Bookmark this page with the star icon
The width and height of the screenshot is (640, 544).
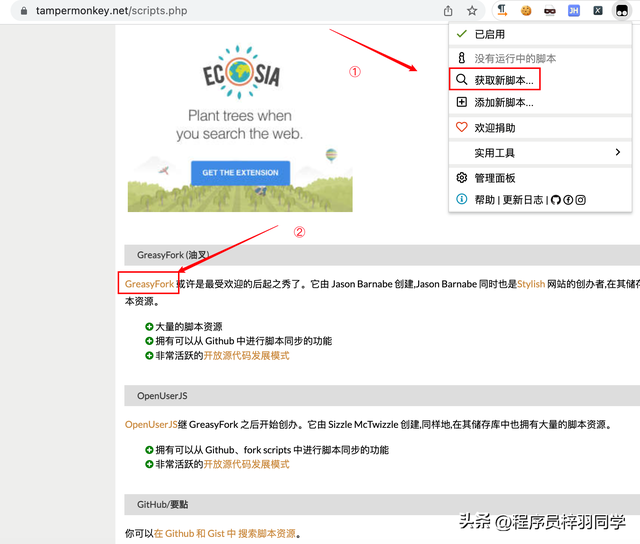[472, 11]
